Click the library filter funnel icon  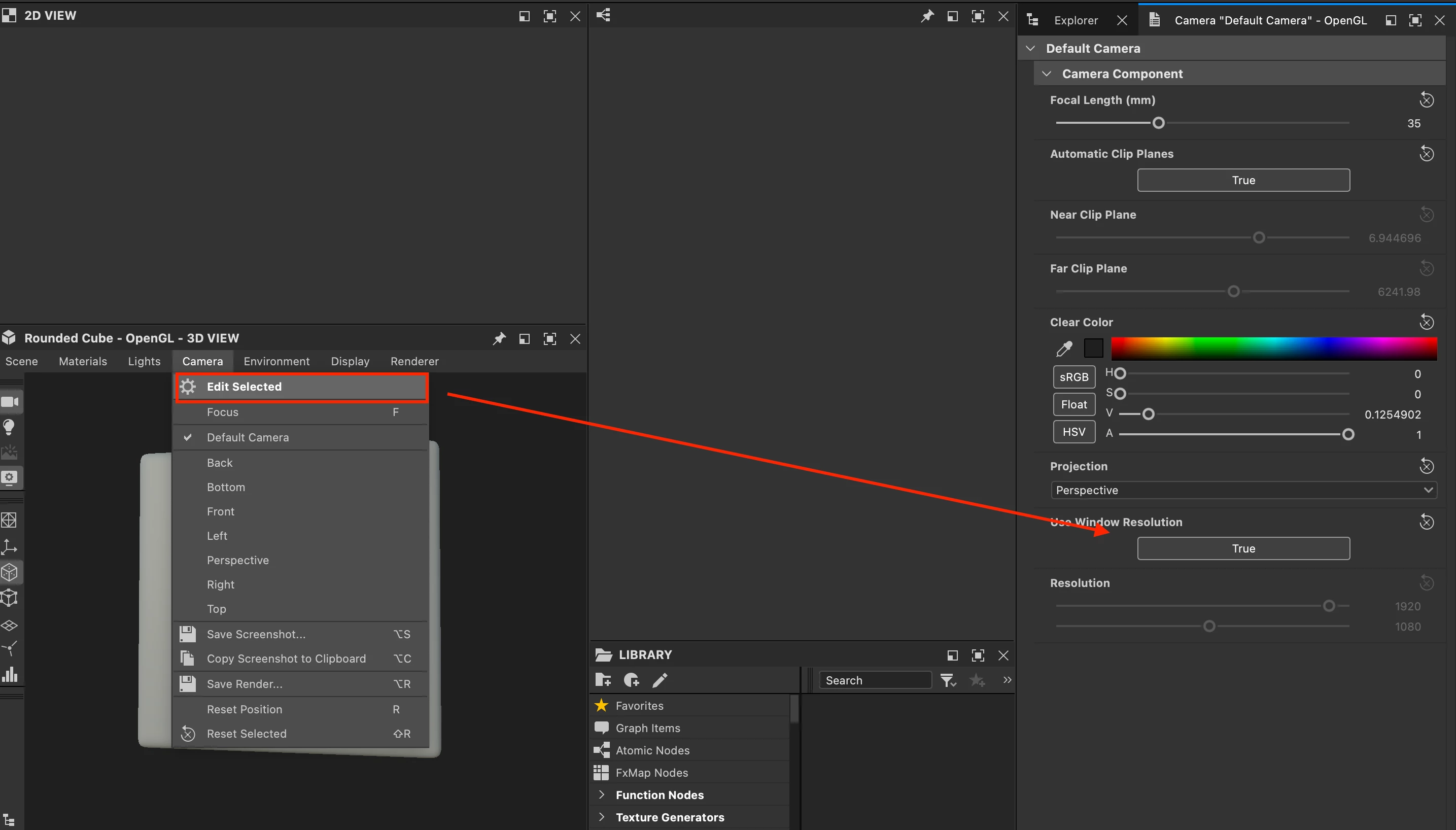click(x=948, y=680)
